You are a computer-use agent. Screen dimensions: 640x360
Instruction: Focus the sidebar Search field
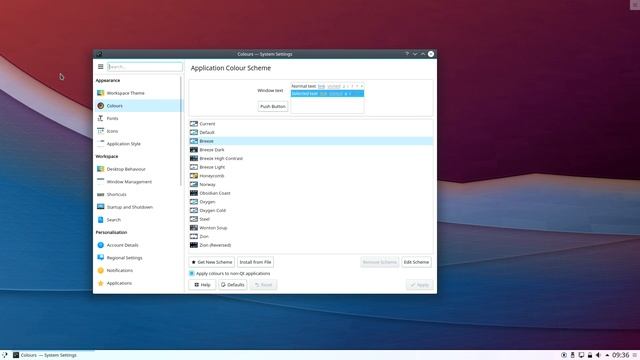[144, 67]
